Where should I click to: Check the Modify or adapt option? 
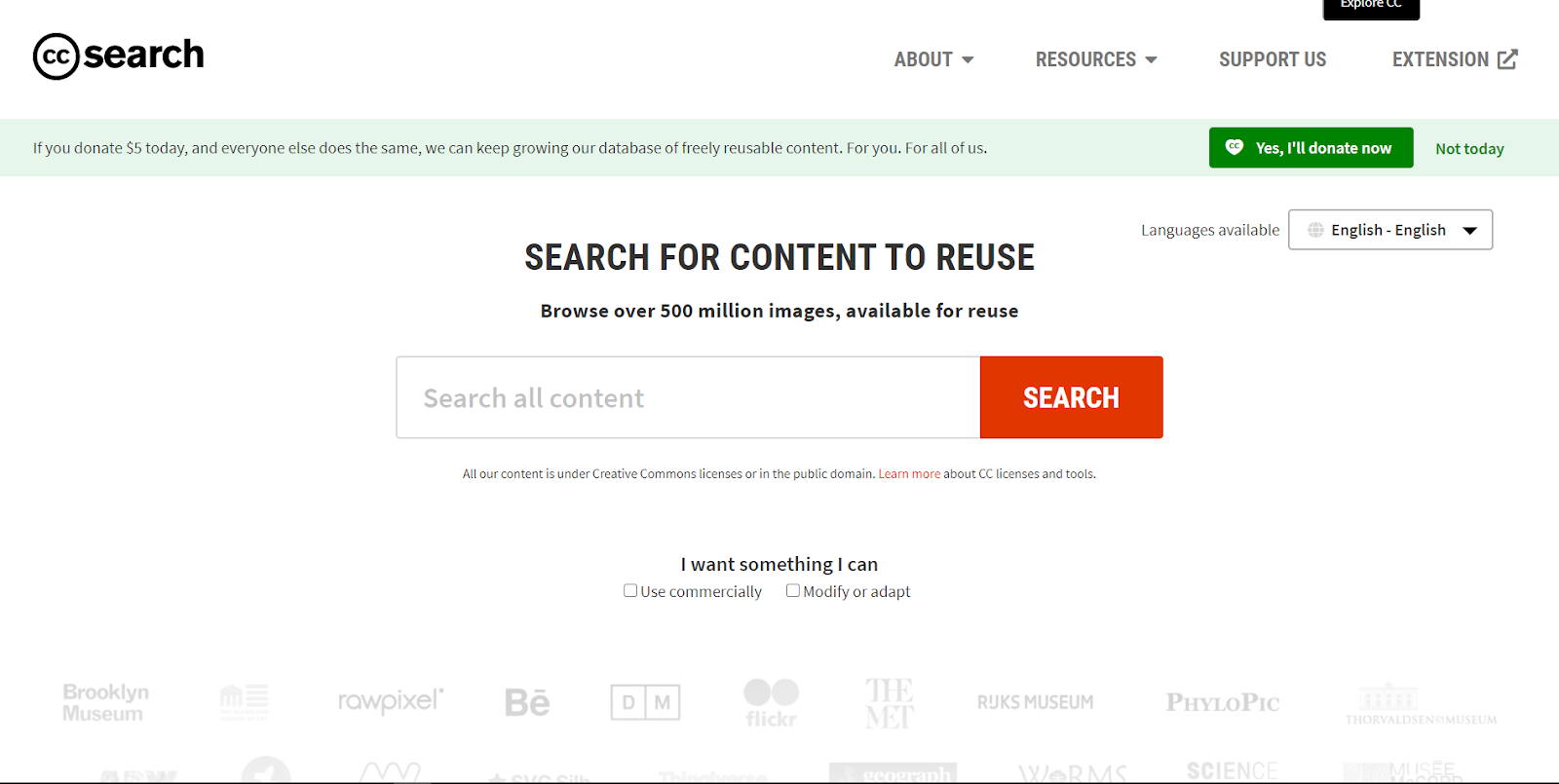[x=793, y=590]
